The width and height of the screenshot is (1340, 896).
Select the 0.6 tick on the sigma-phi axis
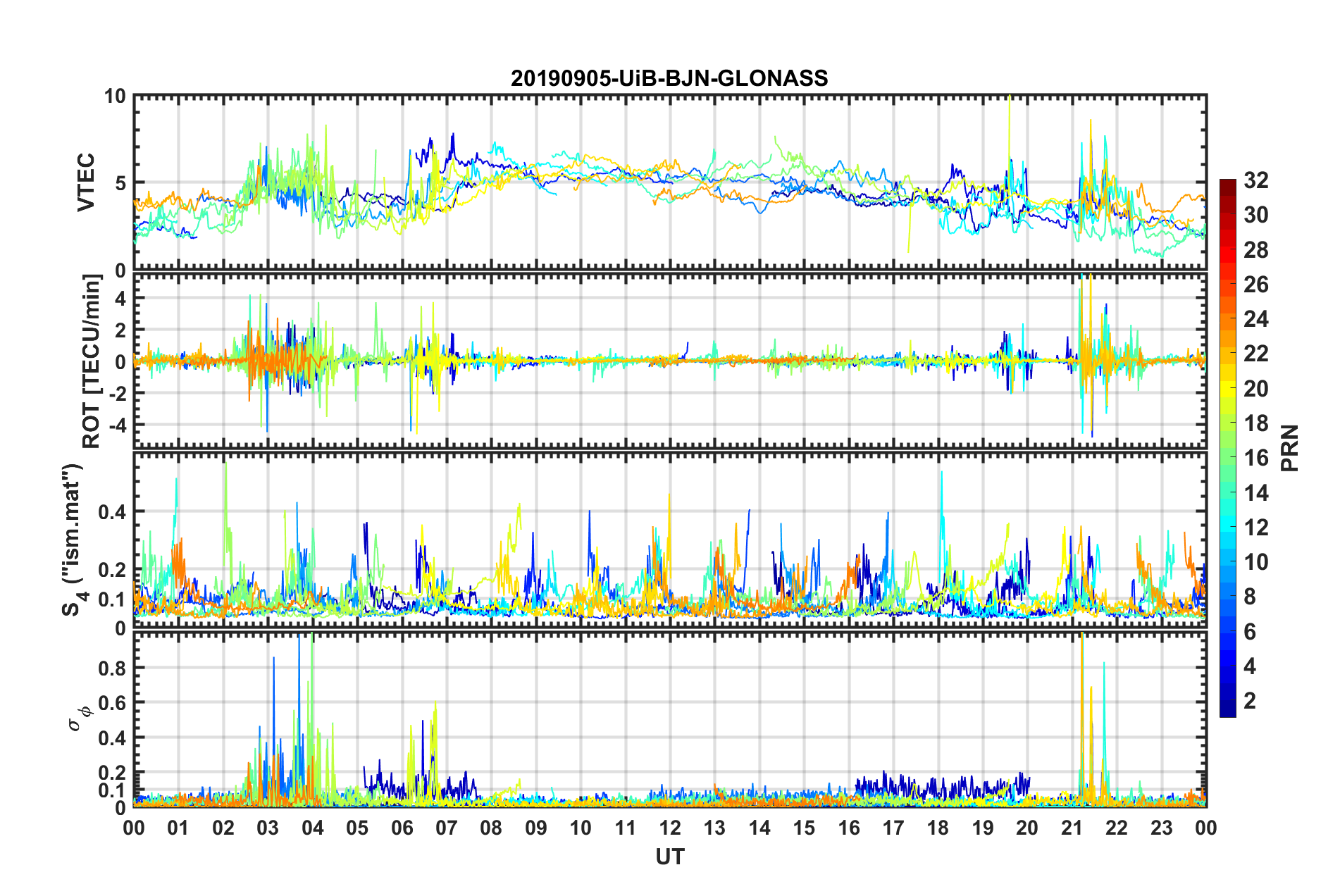[113, 703]
